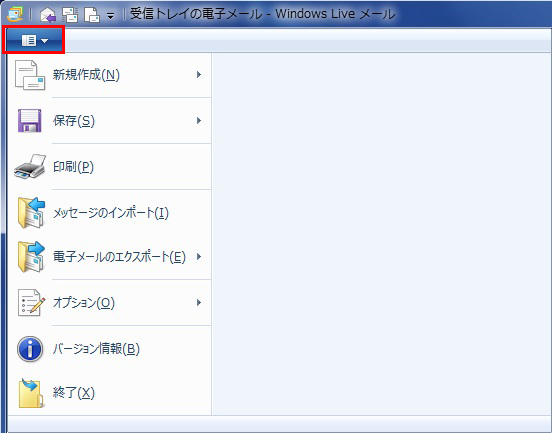The width and height of the screenshot is (552, 433).
Task: Open the blue application menu button
Action: pos(33,40)
